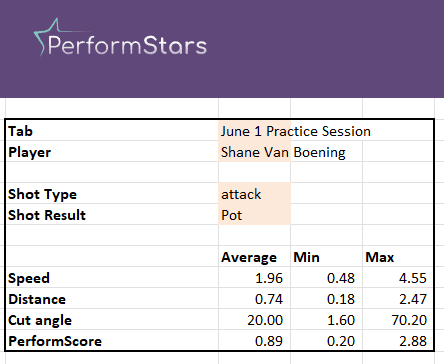Select the Shot Type label cell
444x364 pixels.
112,194
